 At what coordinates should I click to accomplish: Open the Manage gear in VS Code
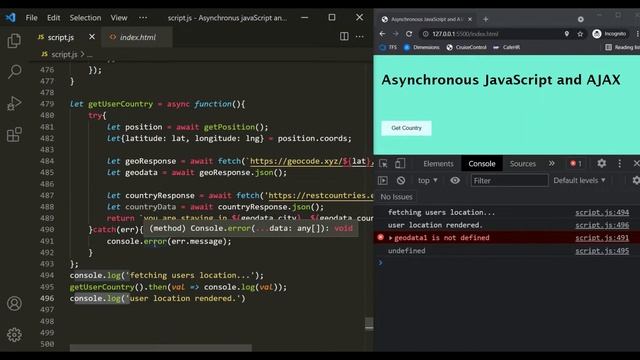[x=14, y=335]
